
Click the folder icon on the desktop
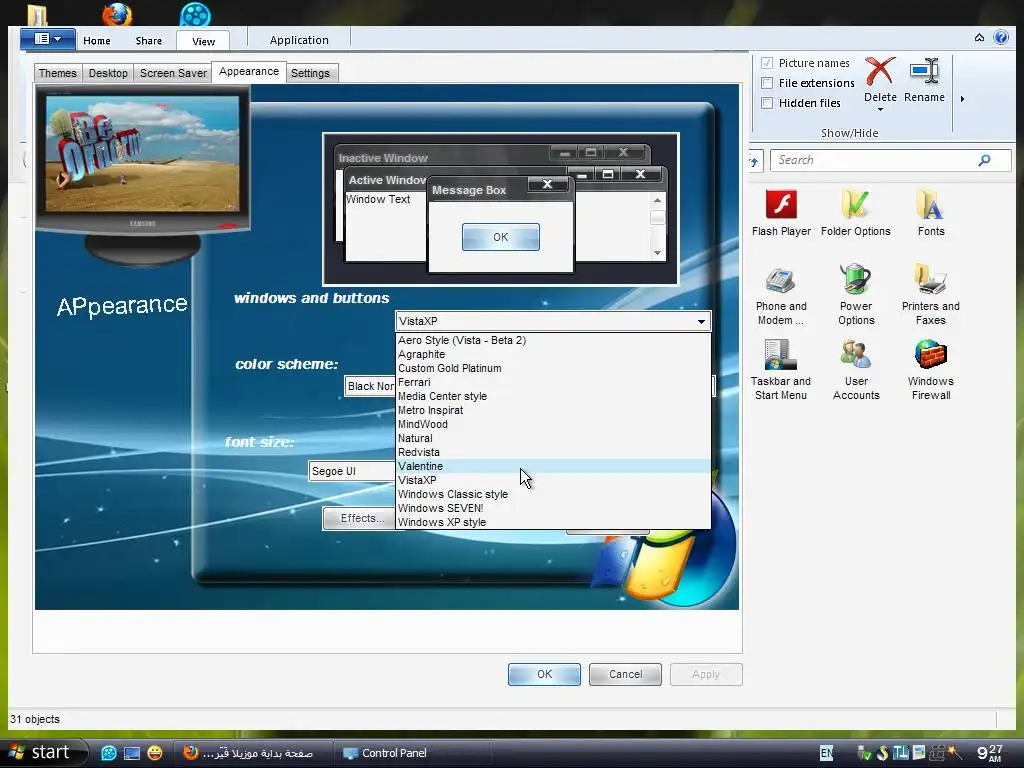pyautogui.click(x=37, y=16)
